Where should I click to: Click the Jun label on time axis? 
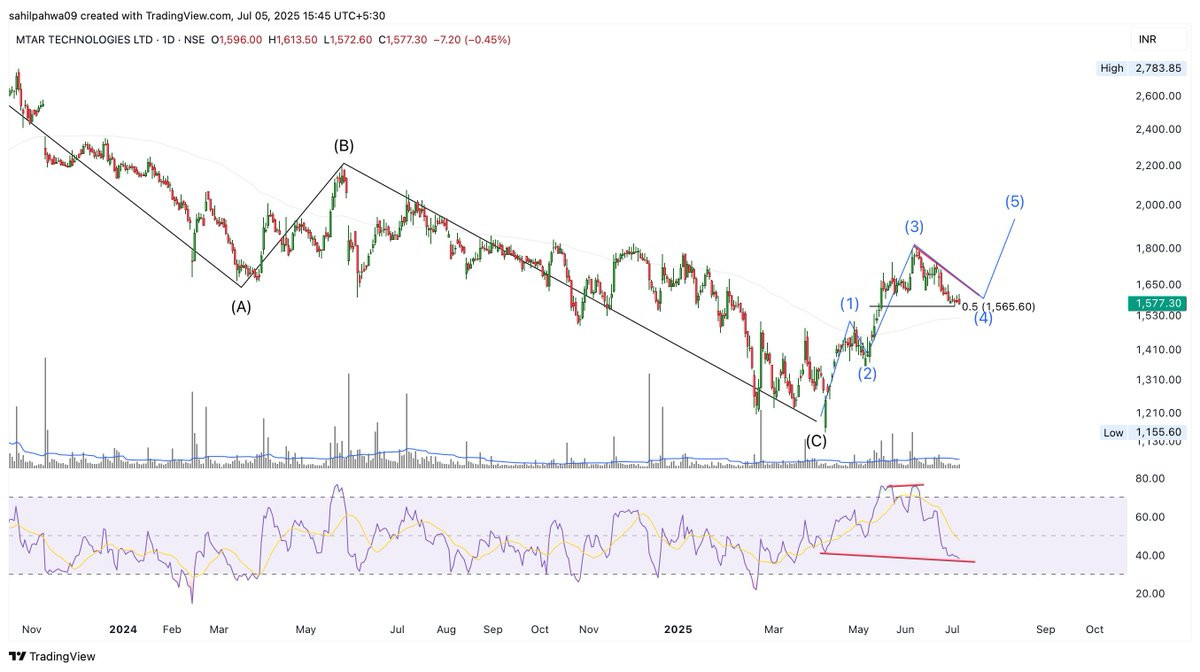click(907, 630)
